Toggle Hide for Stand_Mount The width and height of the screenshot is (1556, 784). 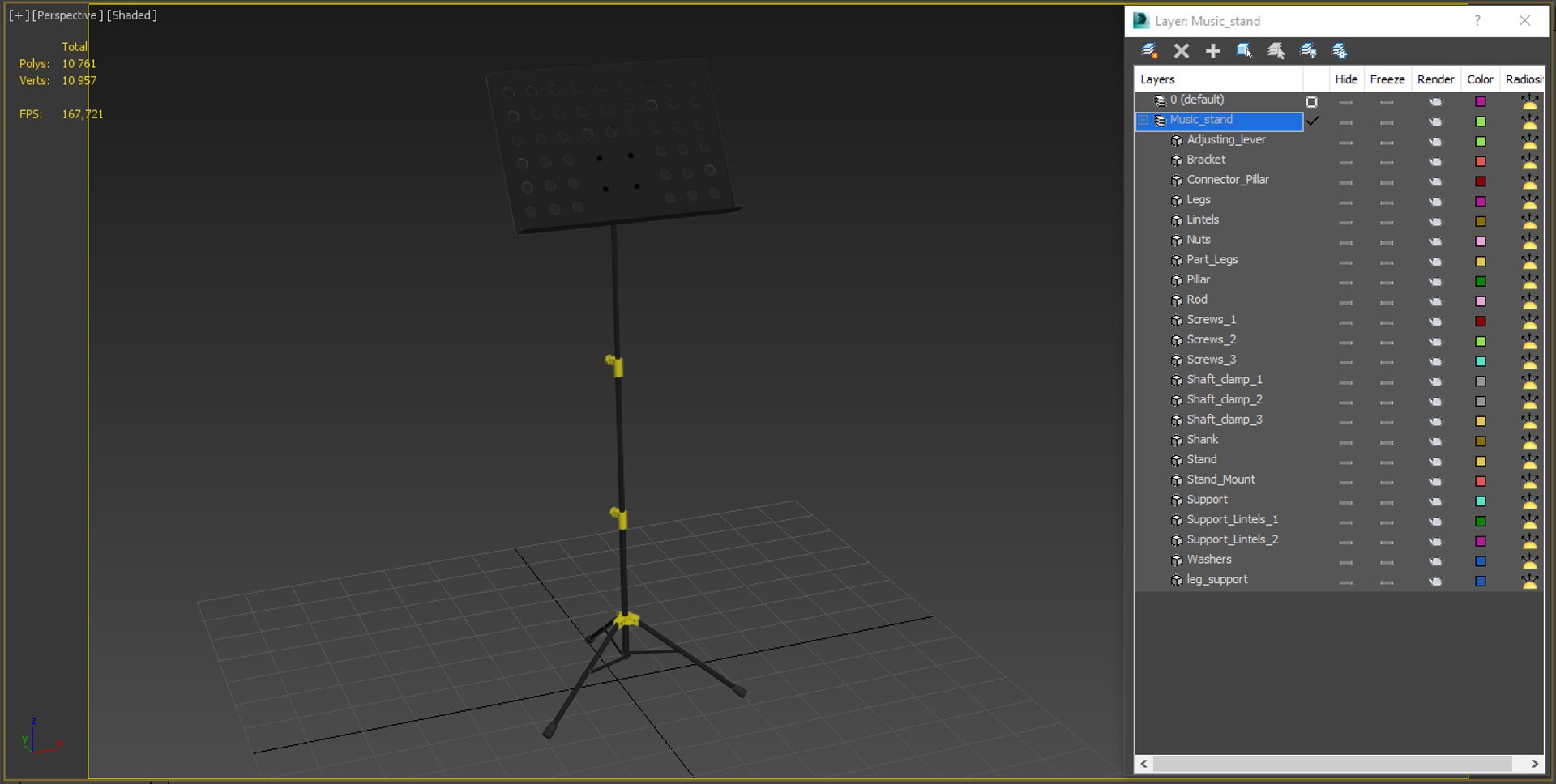(x=1346, y=482)
